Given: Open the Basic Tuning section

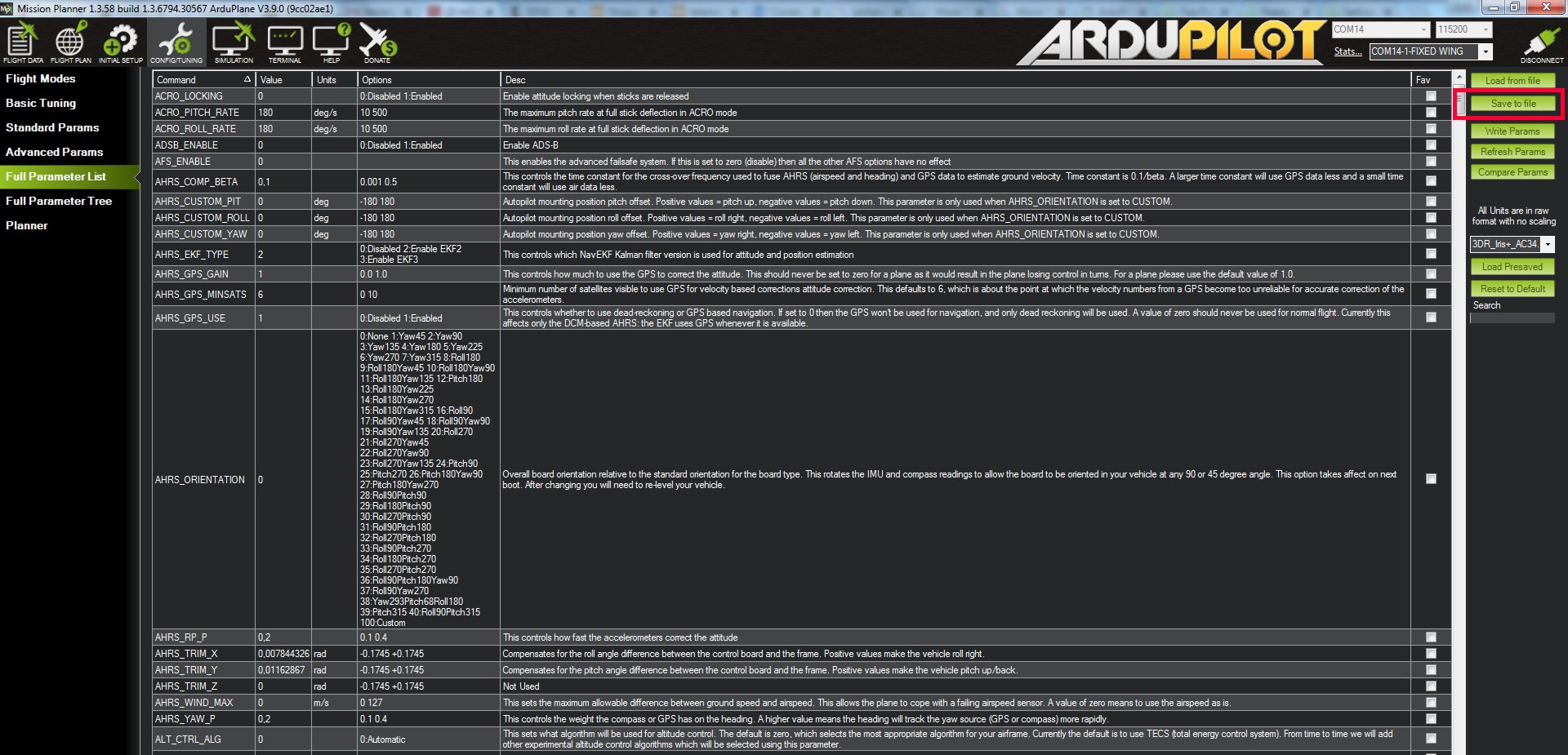Looking at the screenshot, I should click(41, 103).
